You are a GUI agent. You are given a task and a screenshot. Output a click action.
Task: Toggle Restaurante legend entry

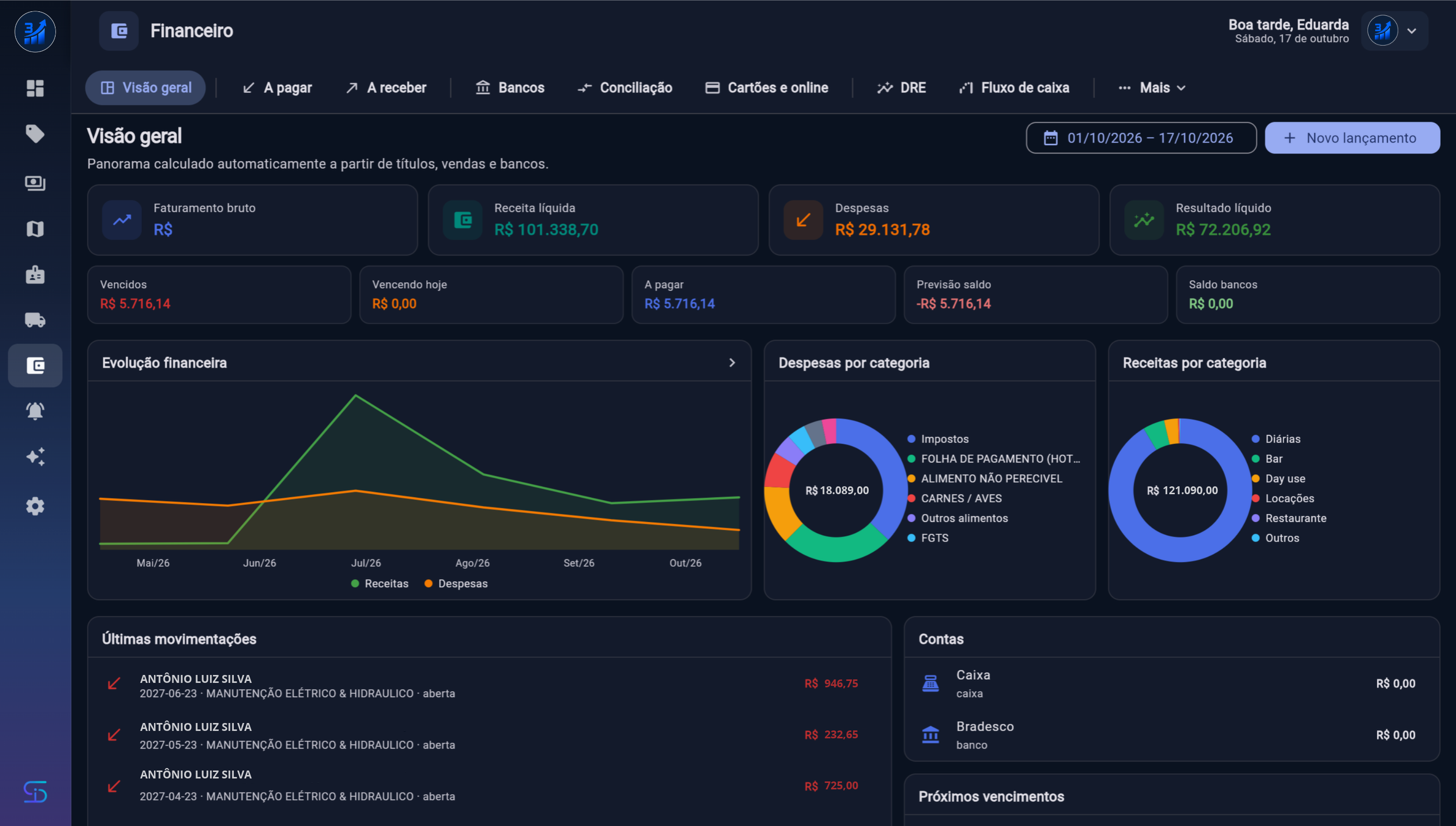pos(1289,517)
